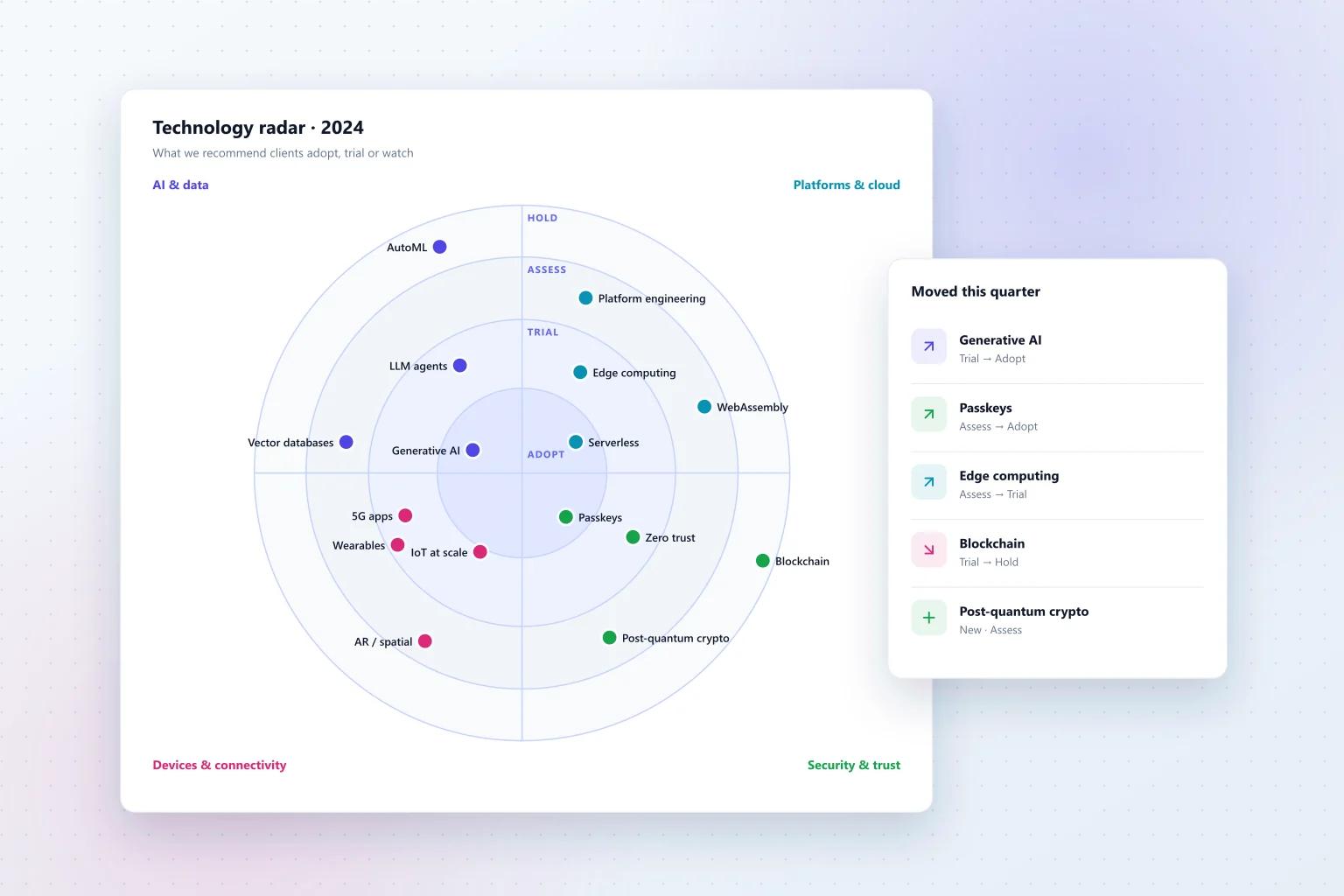
Task: Select the Wearables dot
Action: [x=397, y=545]
